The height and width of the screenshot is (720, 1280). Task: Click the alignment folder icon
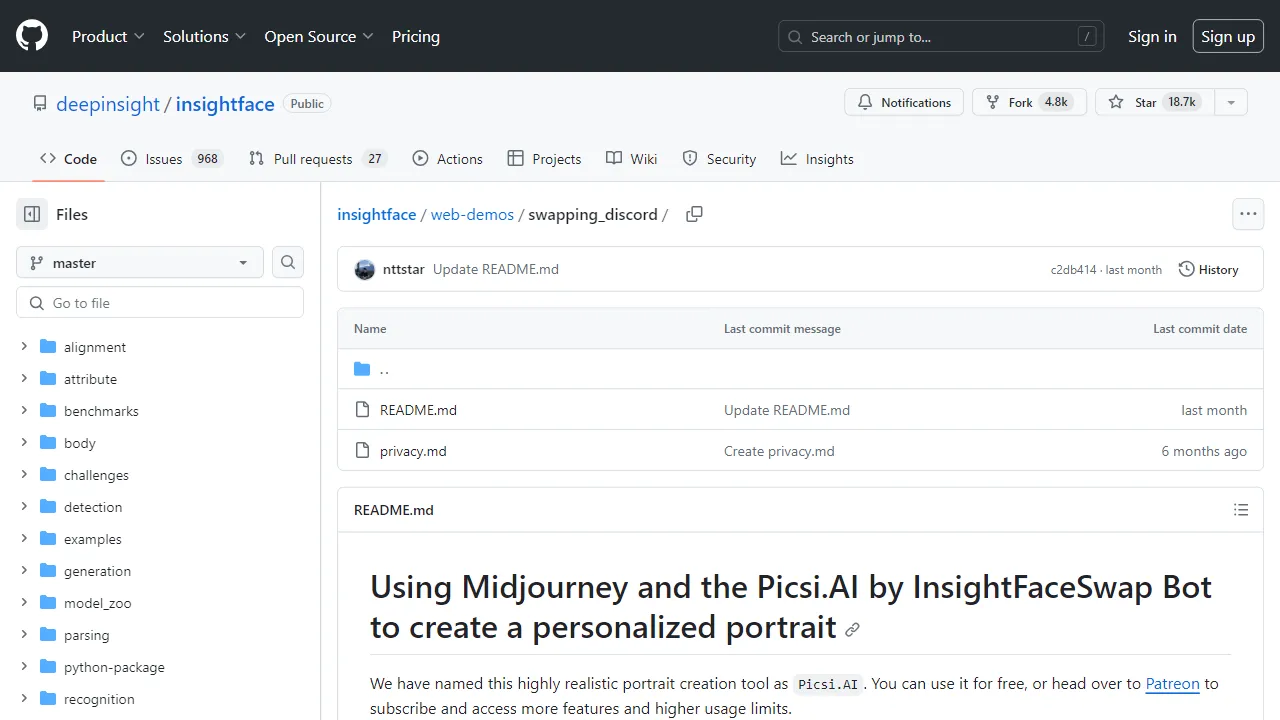point(48,347)
